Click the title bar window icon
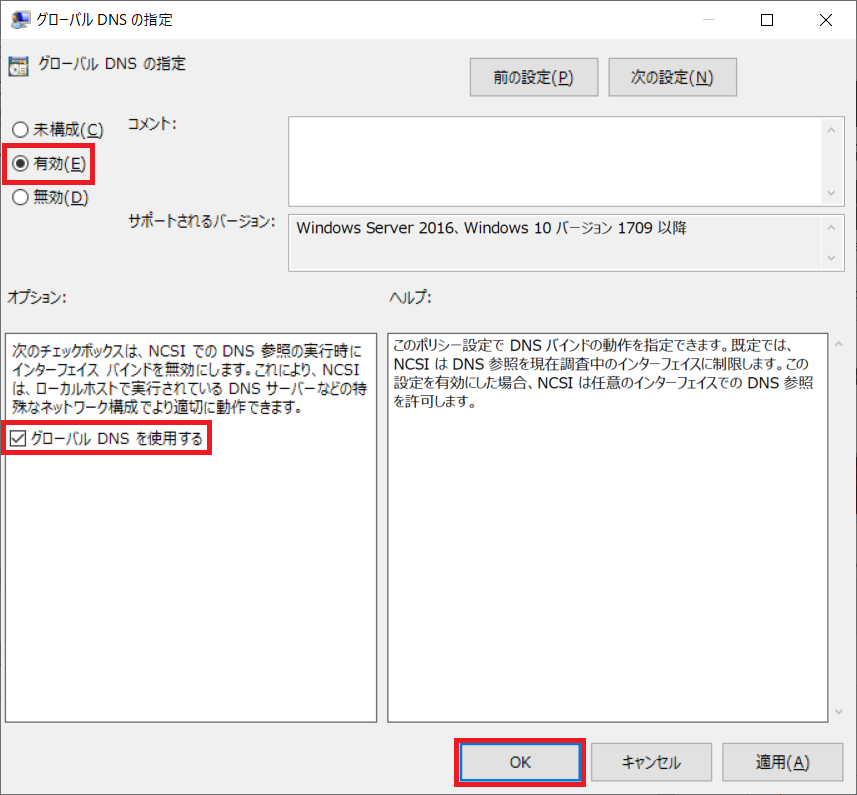This screenshot has height=795, width=857. 20,20
